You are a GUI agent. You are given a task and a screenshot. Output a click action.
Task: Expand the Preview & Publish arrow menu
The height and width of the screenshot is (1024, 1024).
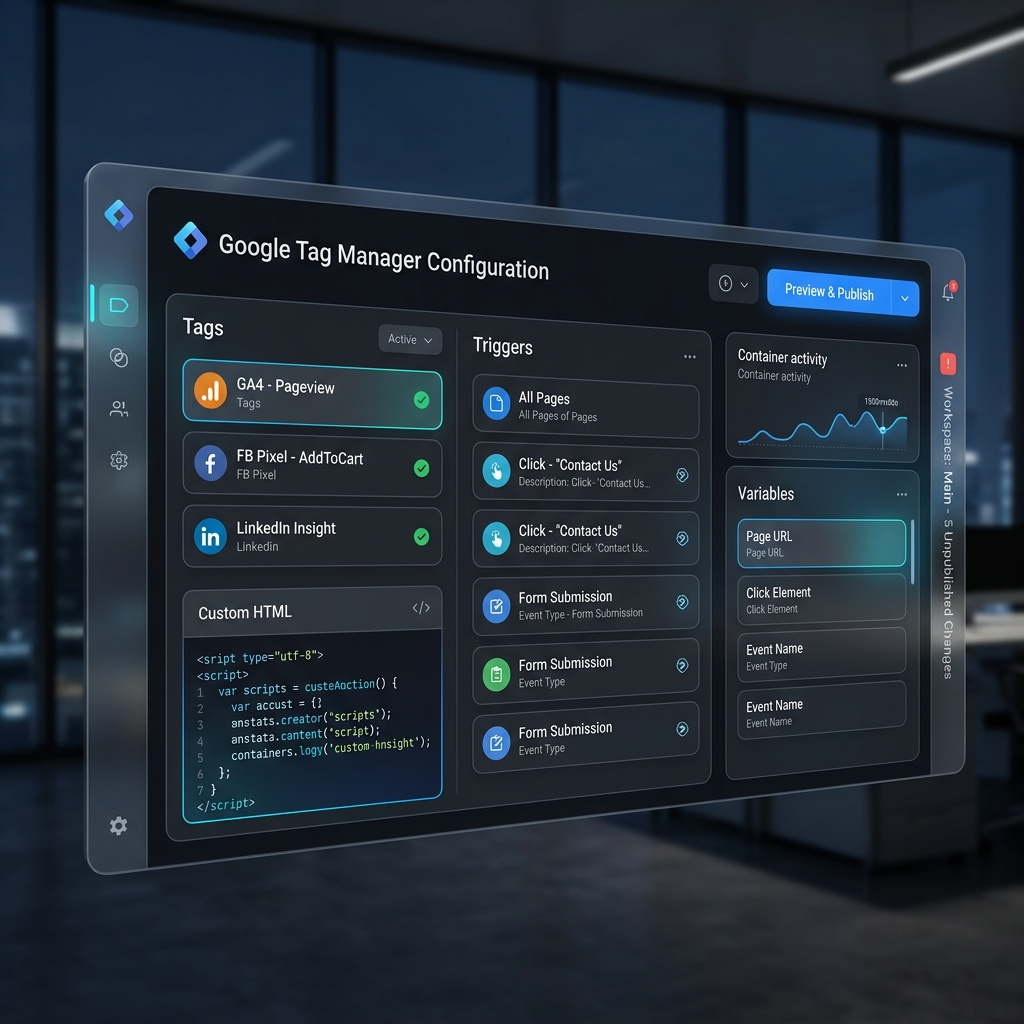pos(904,298)
